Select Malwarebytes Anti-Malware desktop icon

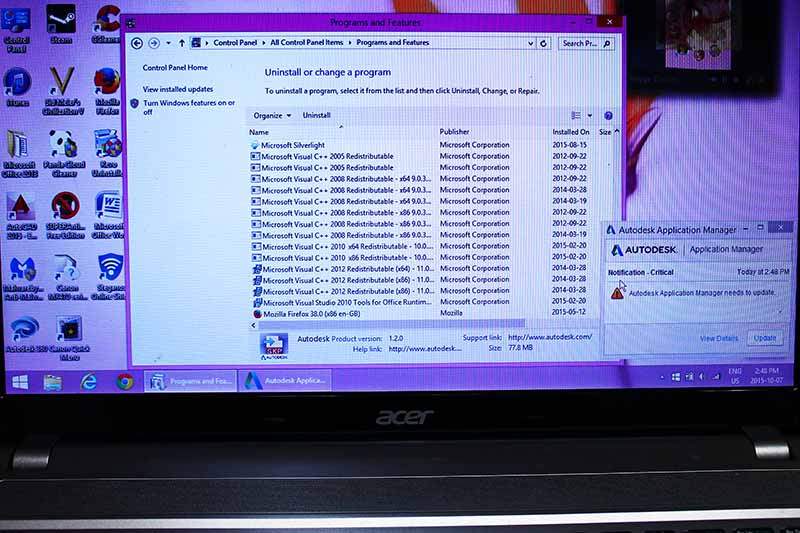22,278
